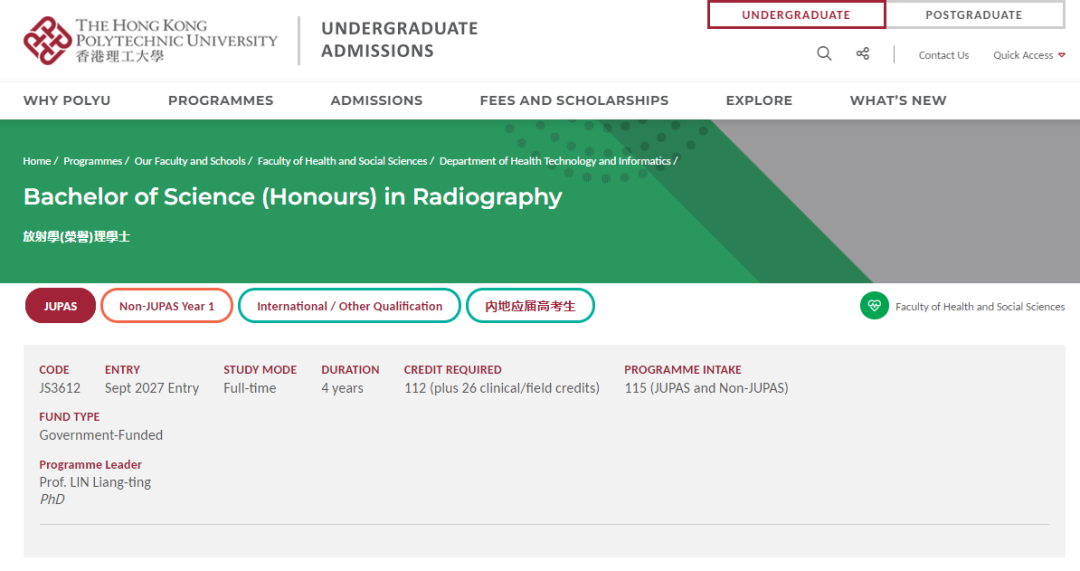The height and width of the screenshot is (571, 1080).
Task: Click Faculty of Health and Social Sciences breadcrumb
Action: (x=342, y=161)
